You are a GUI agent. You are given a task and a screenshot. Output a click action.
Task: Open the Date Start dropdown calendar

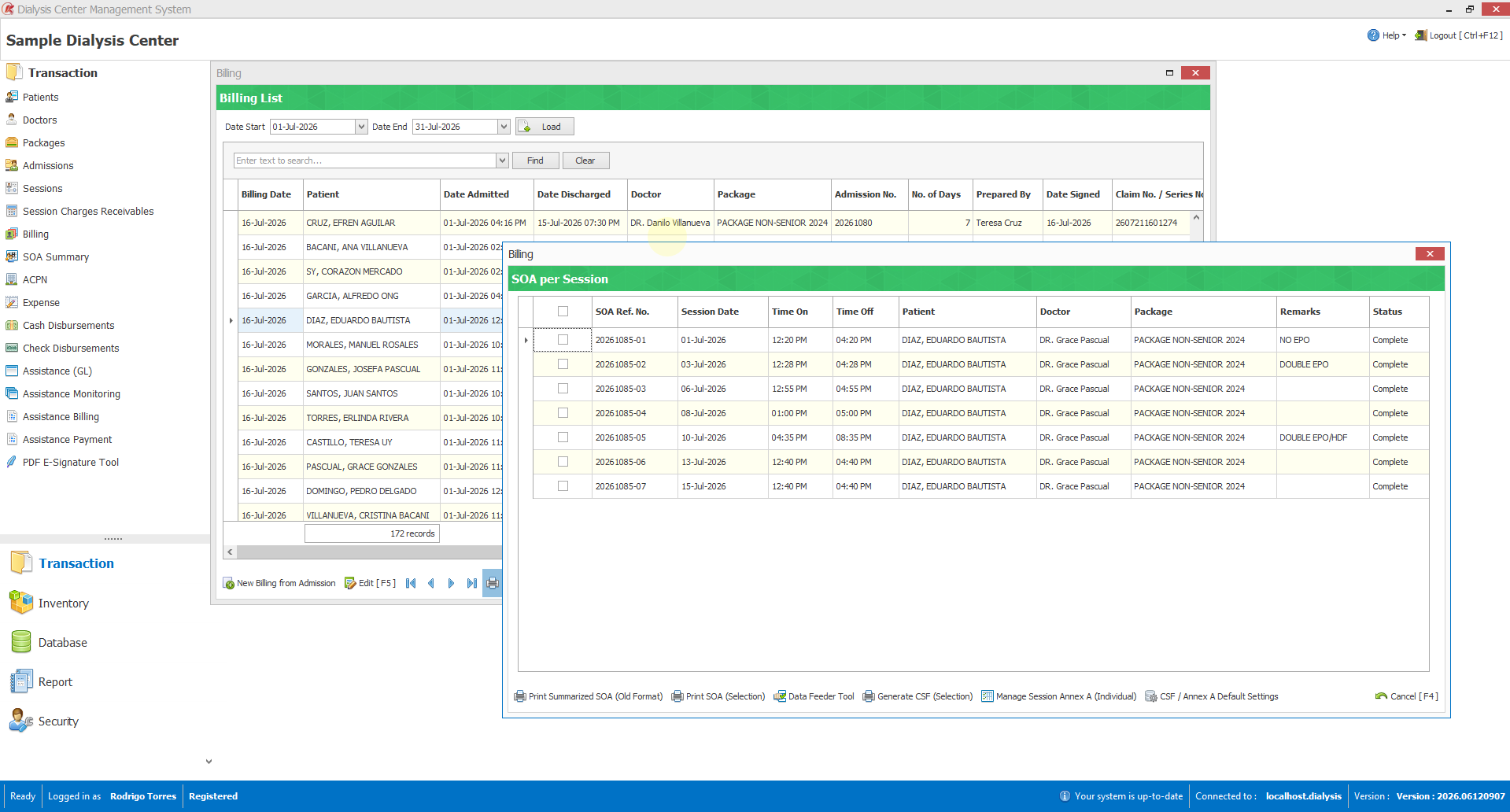(x=361, y=127)
